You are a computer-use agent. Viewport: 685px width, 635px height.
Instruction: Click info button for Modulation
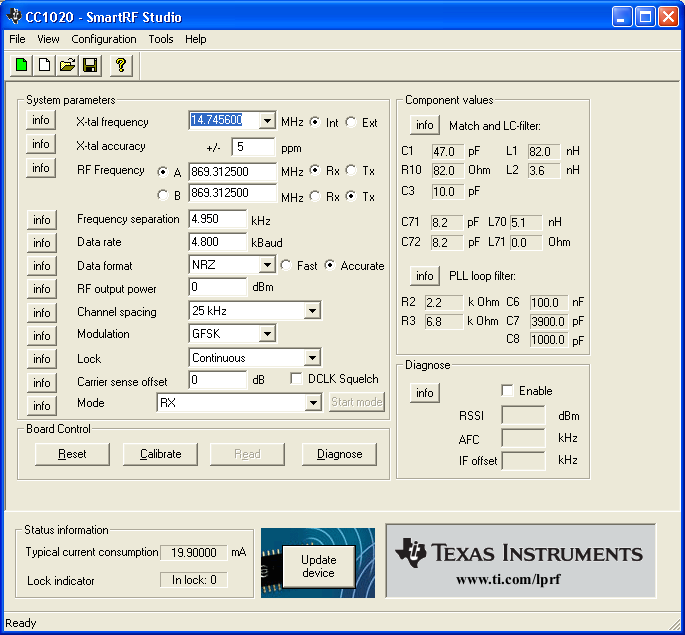pos(42,336)
